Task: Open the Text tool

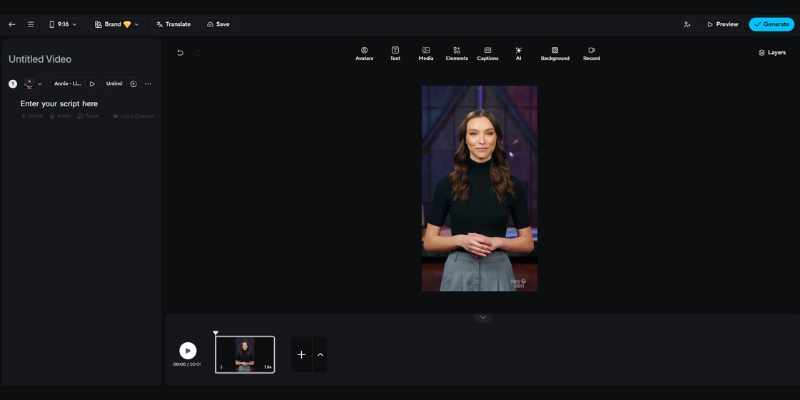Action: 395,54
